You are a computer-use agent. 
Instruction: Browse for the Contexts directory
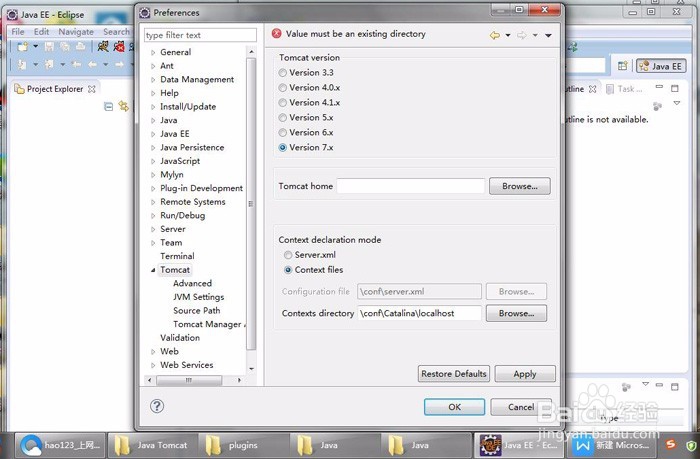coord(516,313)
